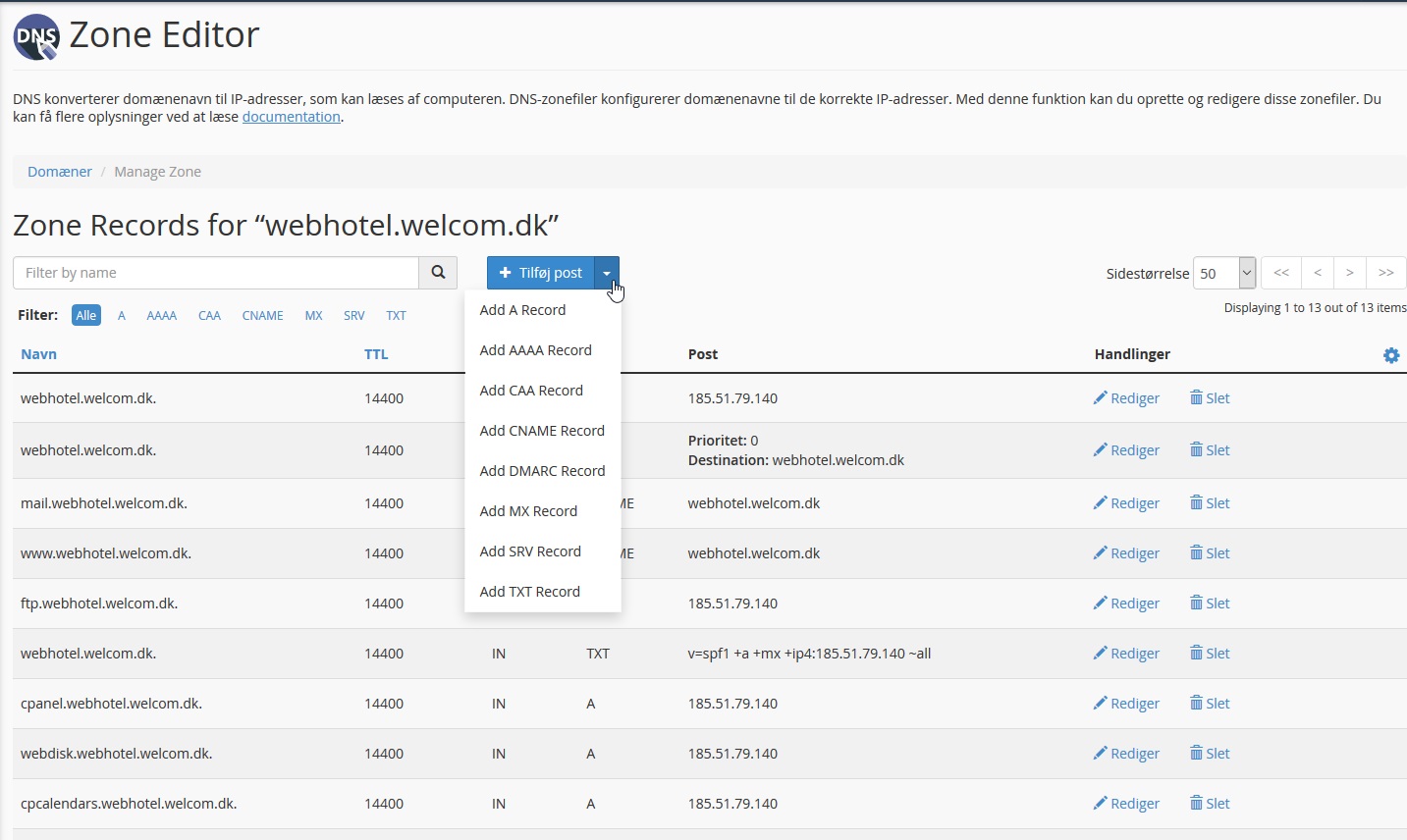Click the Filter by name input field

[x=216, y=273]
